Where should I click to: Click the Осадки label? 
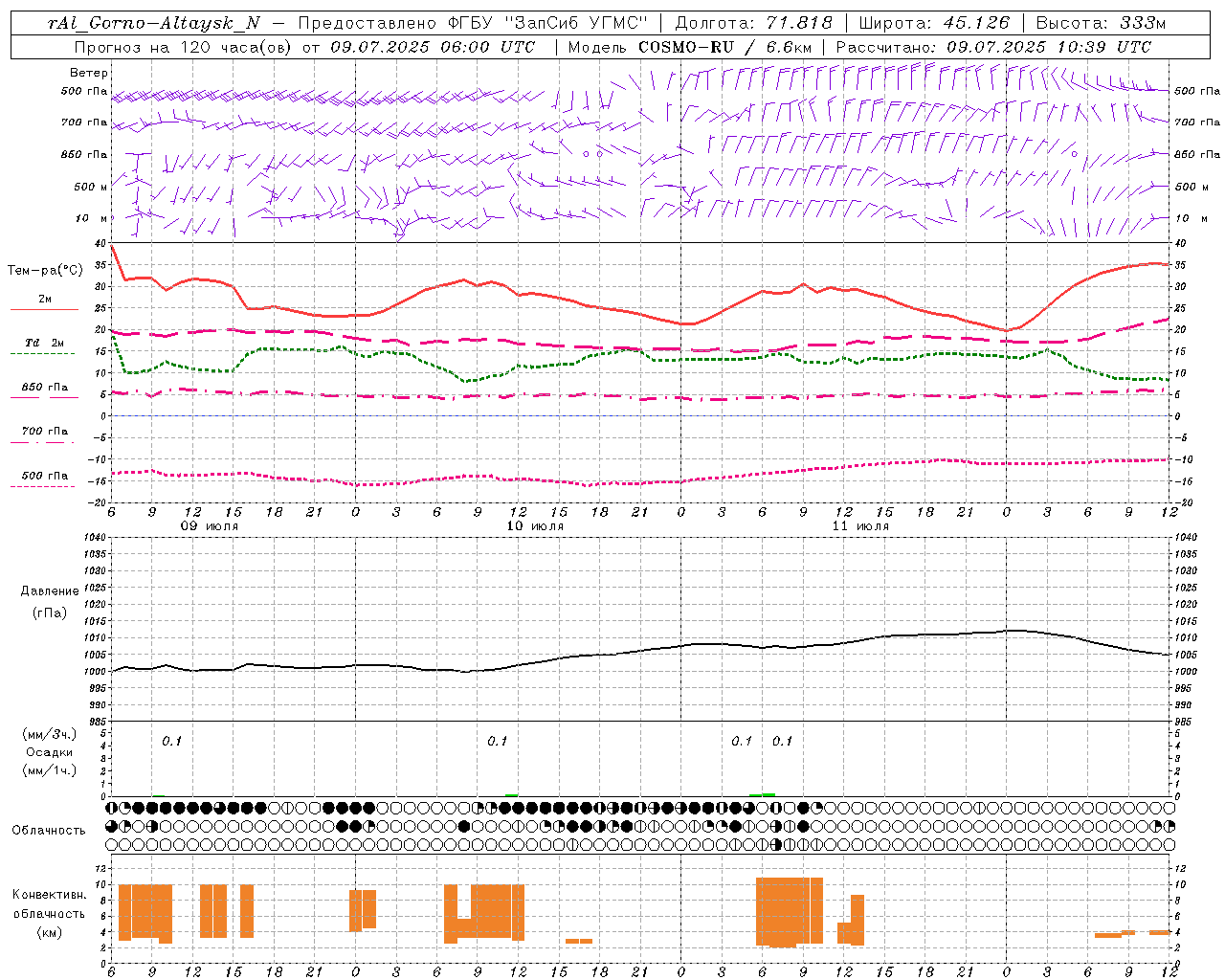click(x=50, y=752)
